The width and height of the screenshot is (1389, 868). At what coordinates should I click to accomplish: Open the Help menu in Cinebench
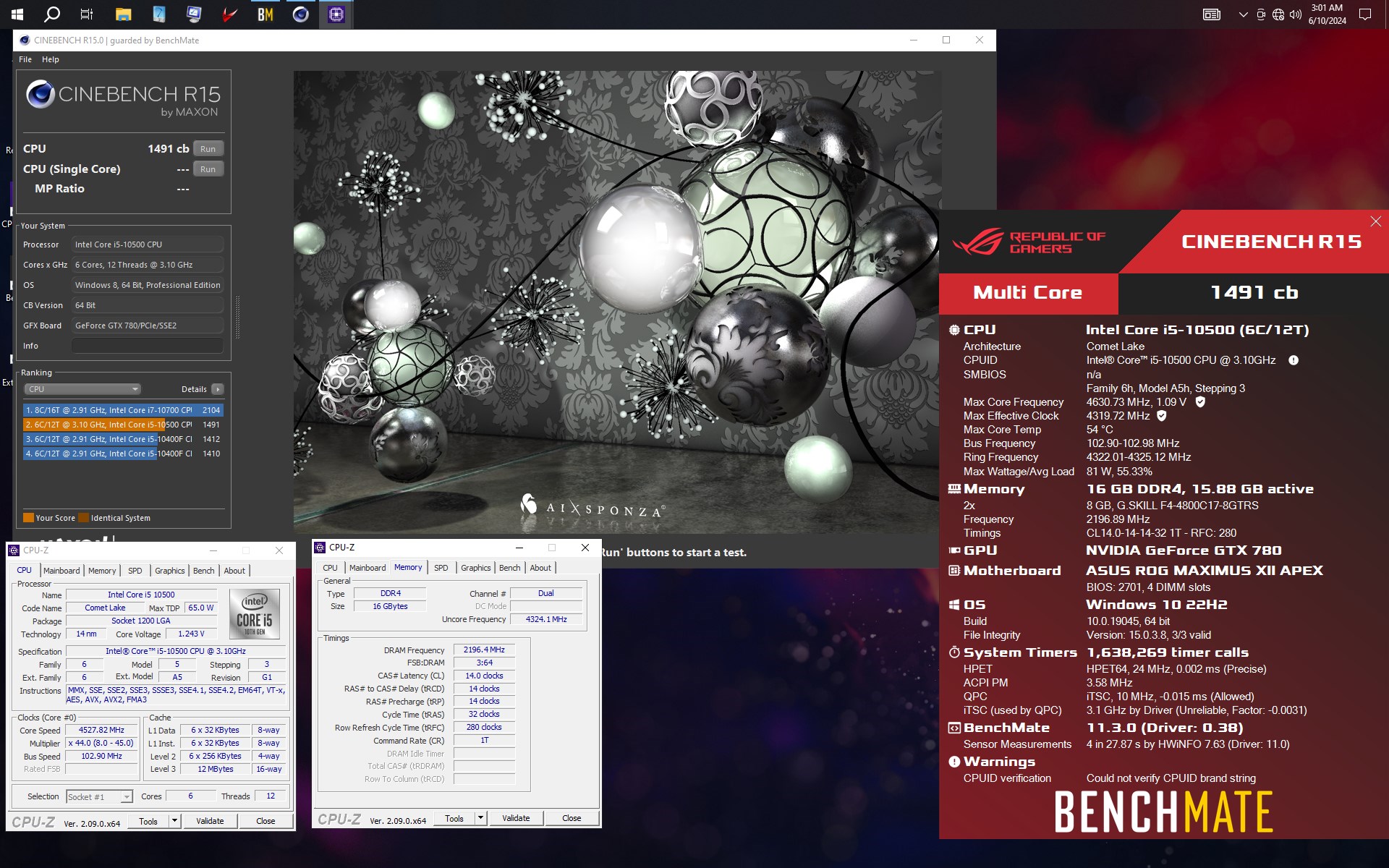point(51,59)
